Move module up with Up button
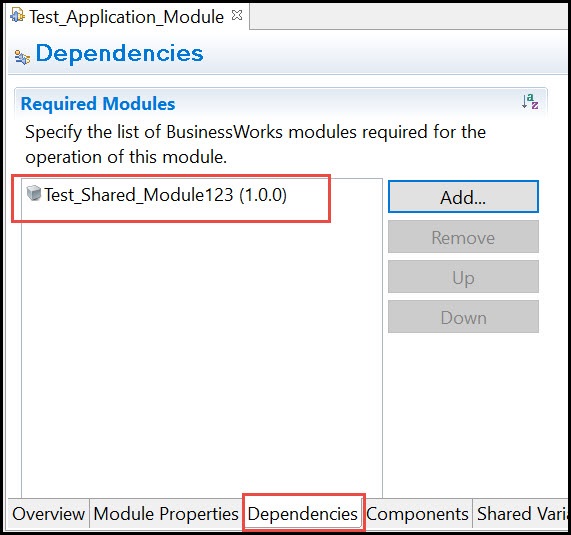Screen dimensions: 571x535 coord(463,277)
